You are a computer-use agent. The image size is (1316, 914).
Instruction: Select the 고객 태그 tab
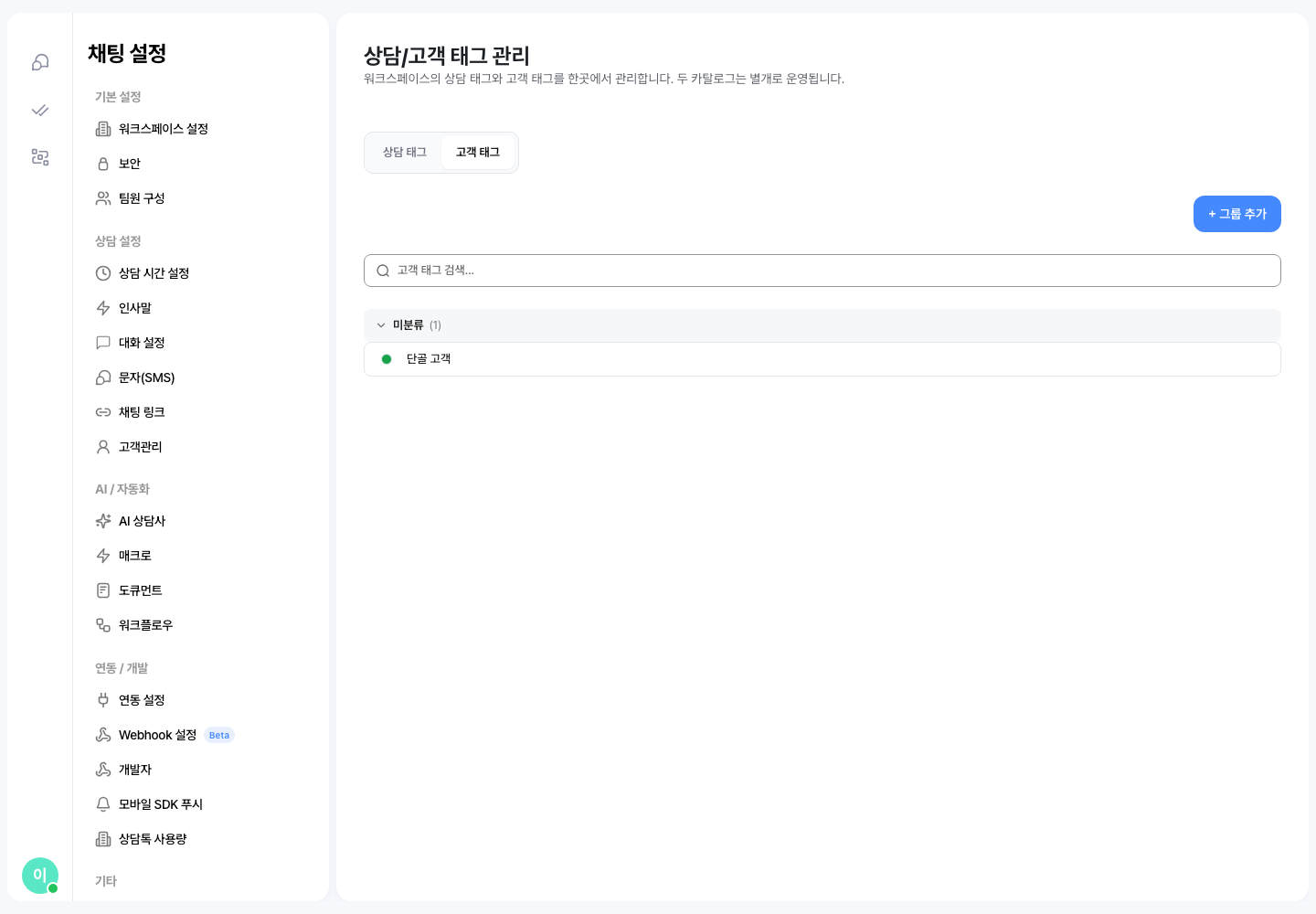[478, 153]
